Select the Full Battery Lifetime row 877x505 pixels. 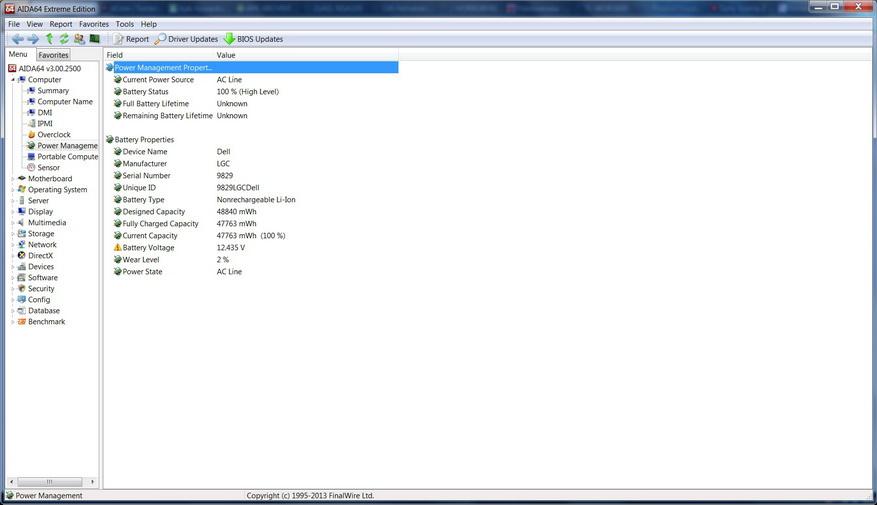click(x=252, y=103)
